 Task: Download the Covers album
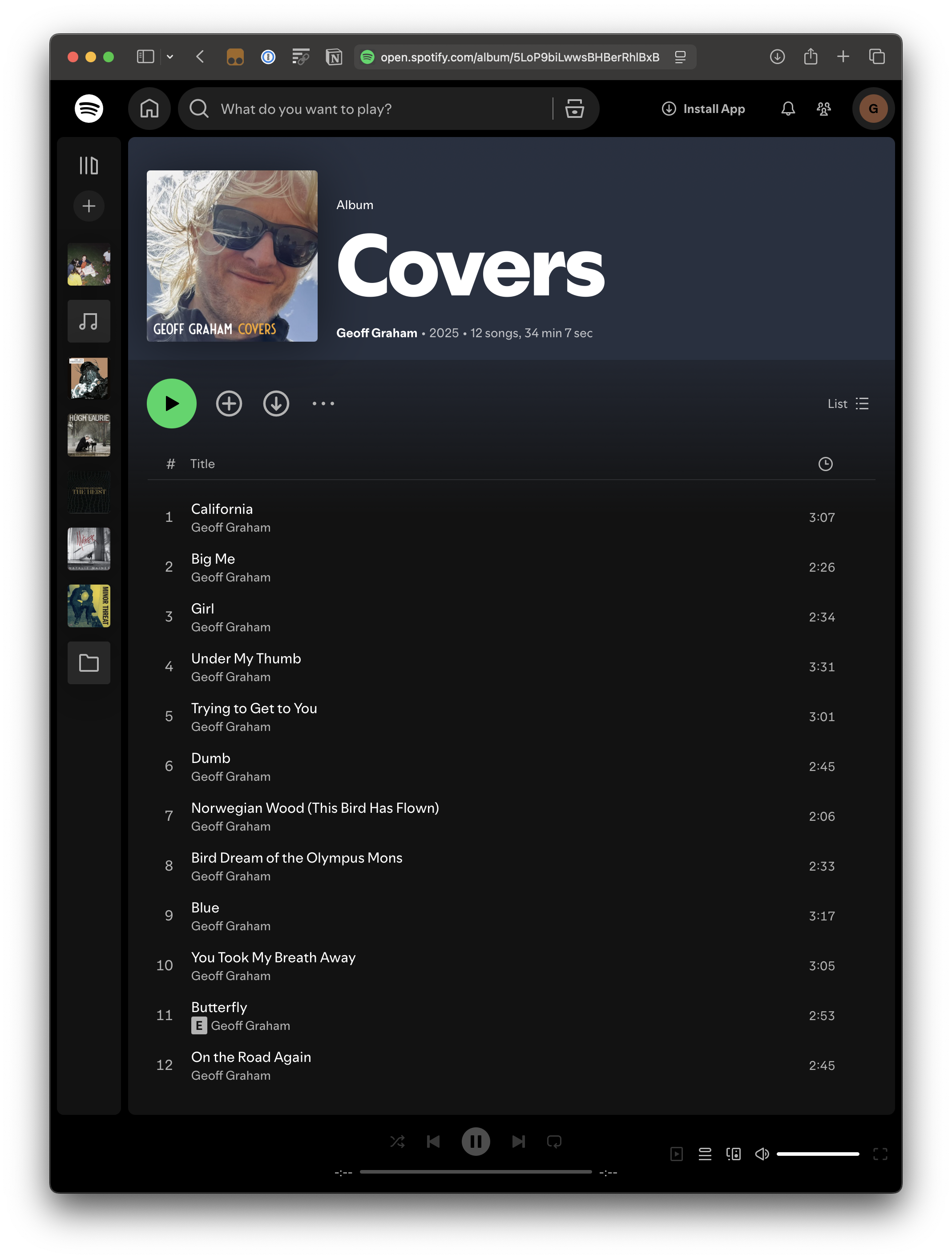click(276, 404)
